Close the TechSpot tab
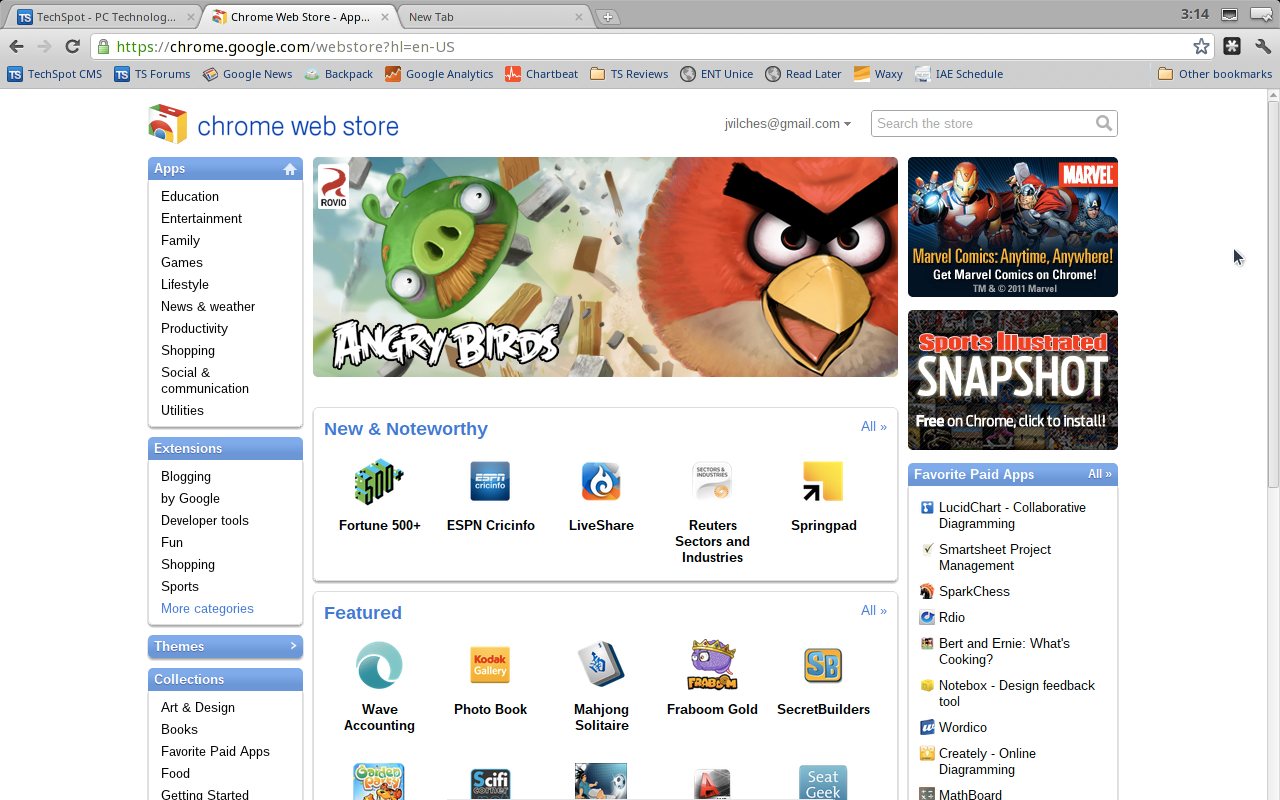Viewport: 1280px width, 800px height. tap(188, 17)
